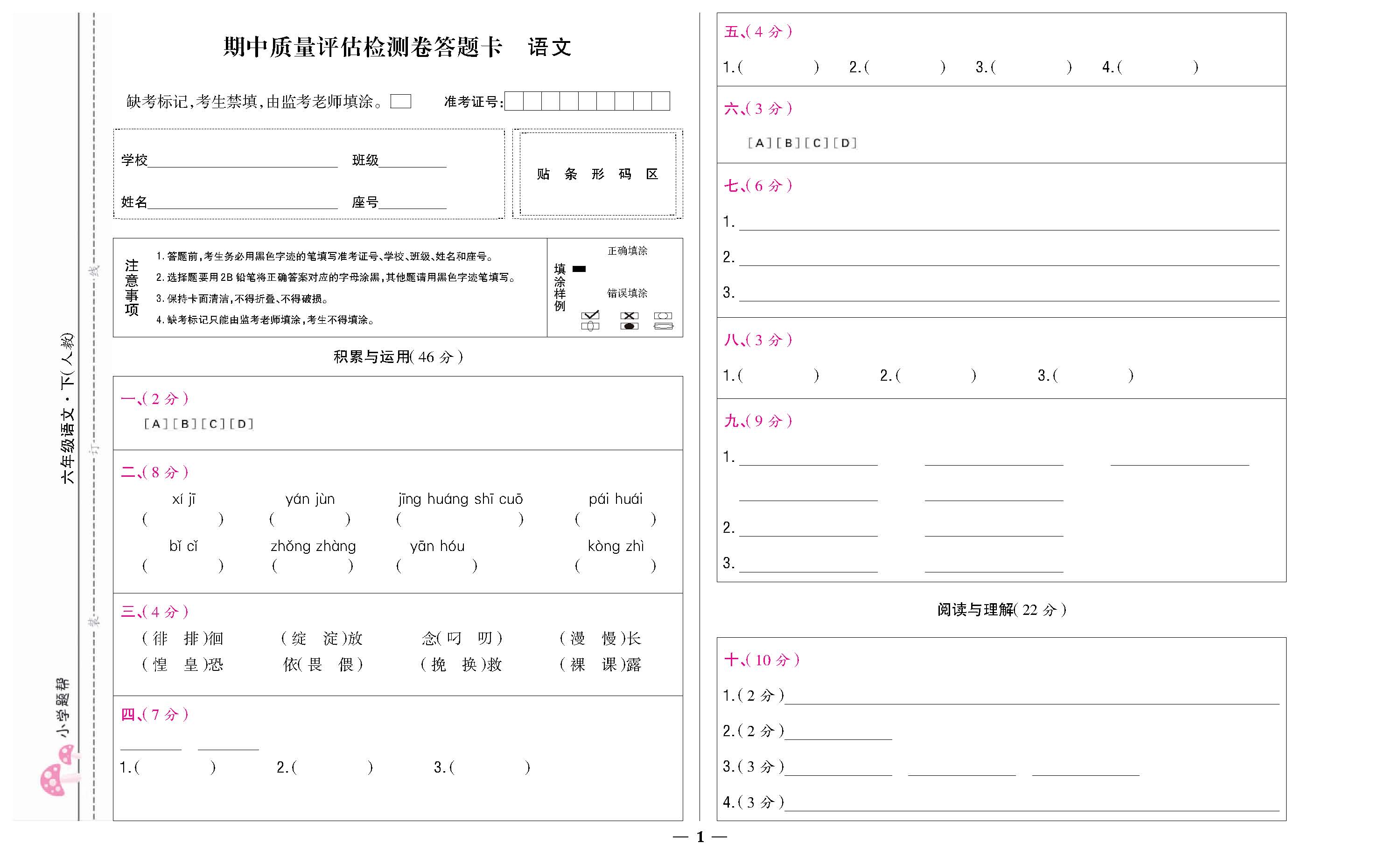
Task: Mark option [A] in section 一
Action: click(156, 424)
